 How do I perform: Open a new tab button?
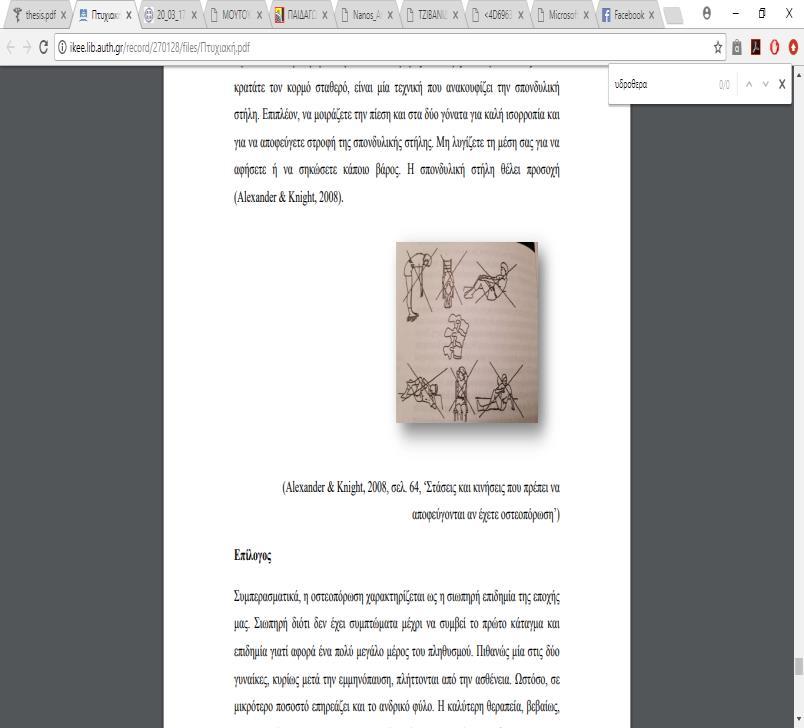point(674,16)
